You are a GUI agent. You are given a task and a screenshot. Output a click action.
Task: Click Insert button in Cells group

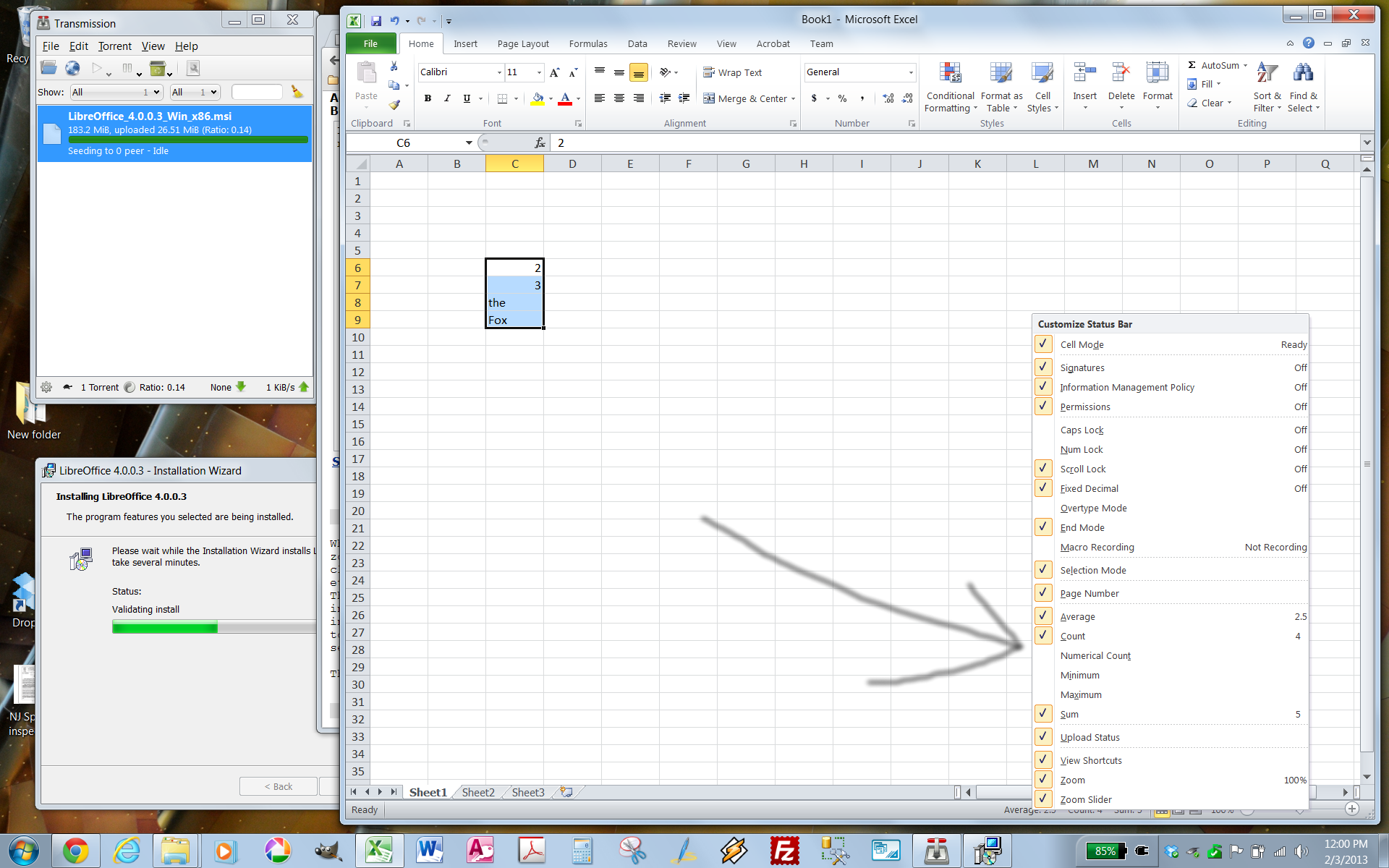pos(1084,88)
